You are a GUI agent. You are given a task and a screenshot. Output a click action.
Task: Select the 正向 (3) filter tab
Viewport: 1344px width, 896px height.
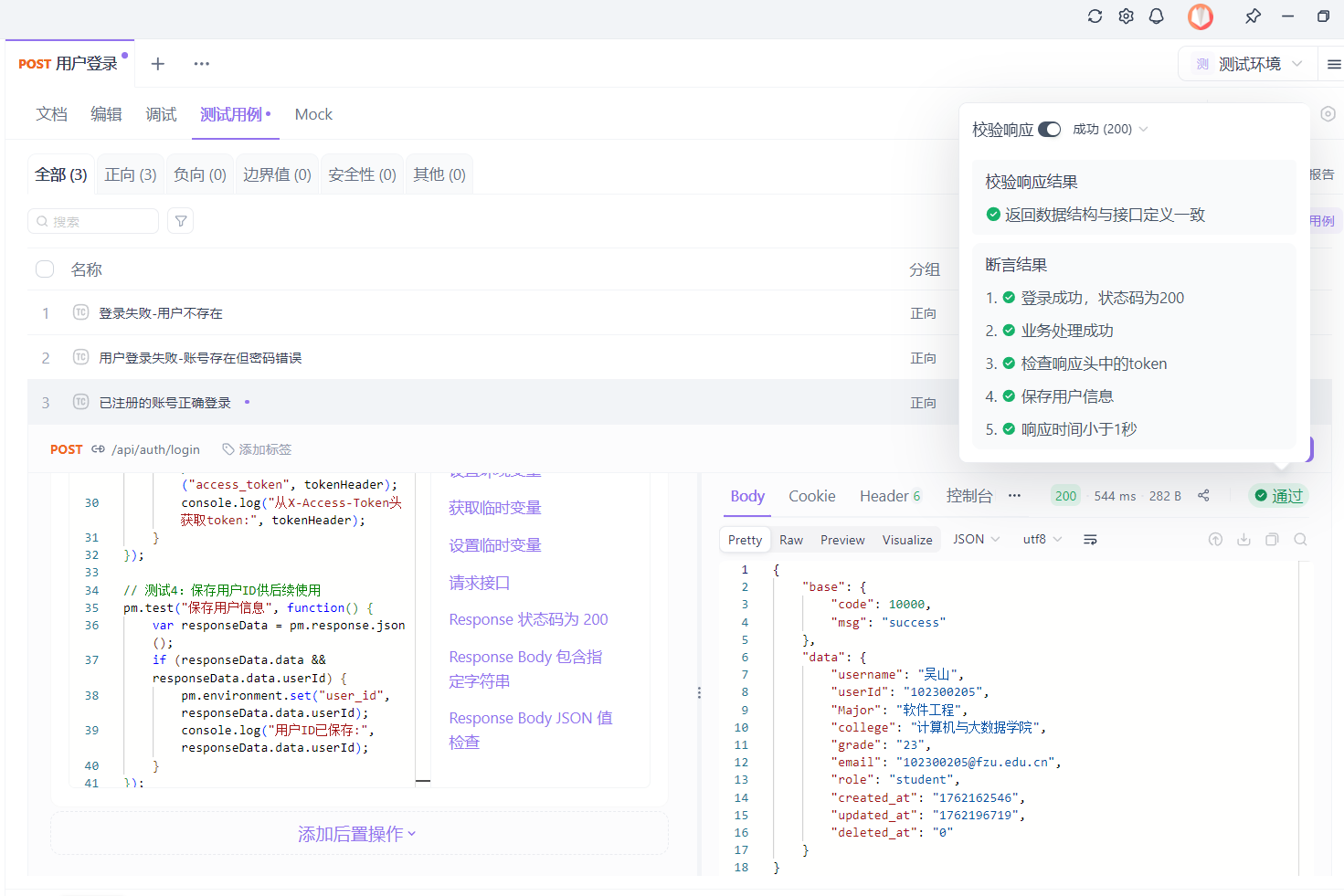coord(131,174)
